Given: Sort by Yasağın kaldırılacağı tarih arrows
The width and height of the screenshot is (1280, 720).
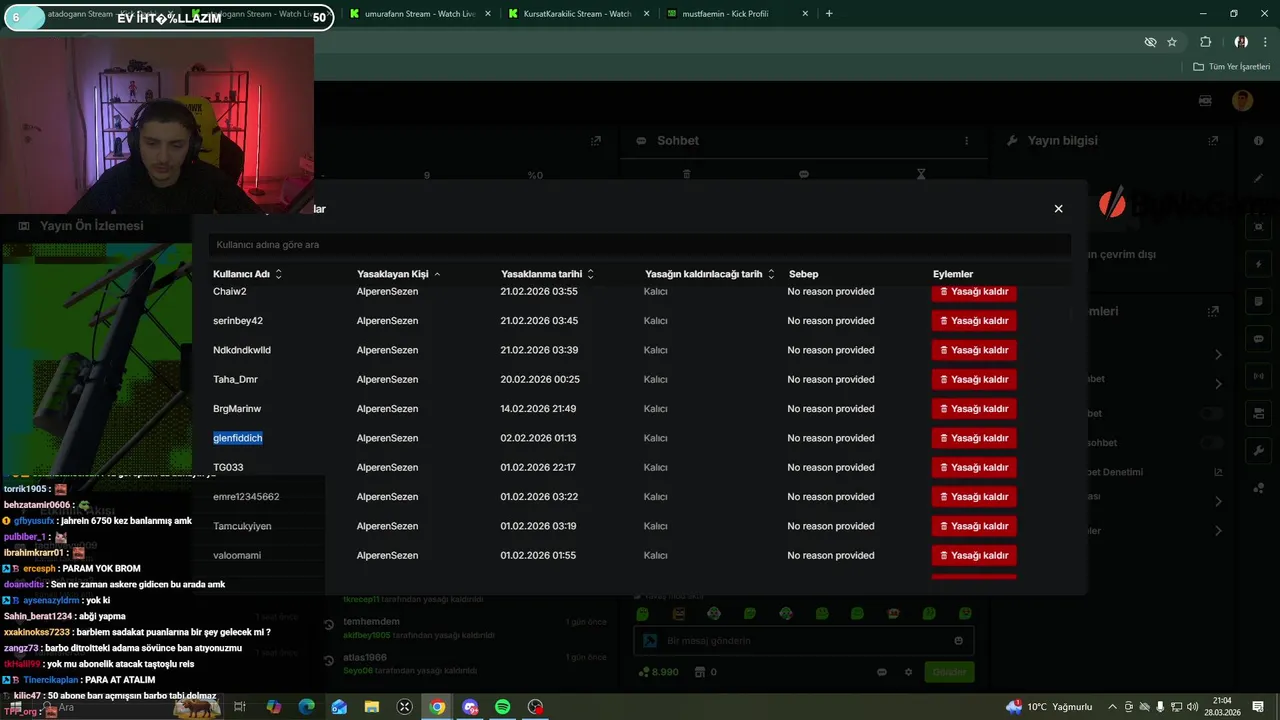Looking at the screenshot, I should pyautogui.click(x=771, y=274).
